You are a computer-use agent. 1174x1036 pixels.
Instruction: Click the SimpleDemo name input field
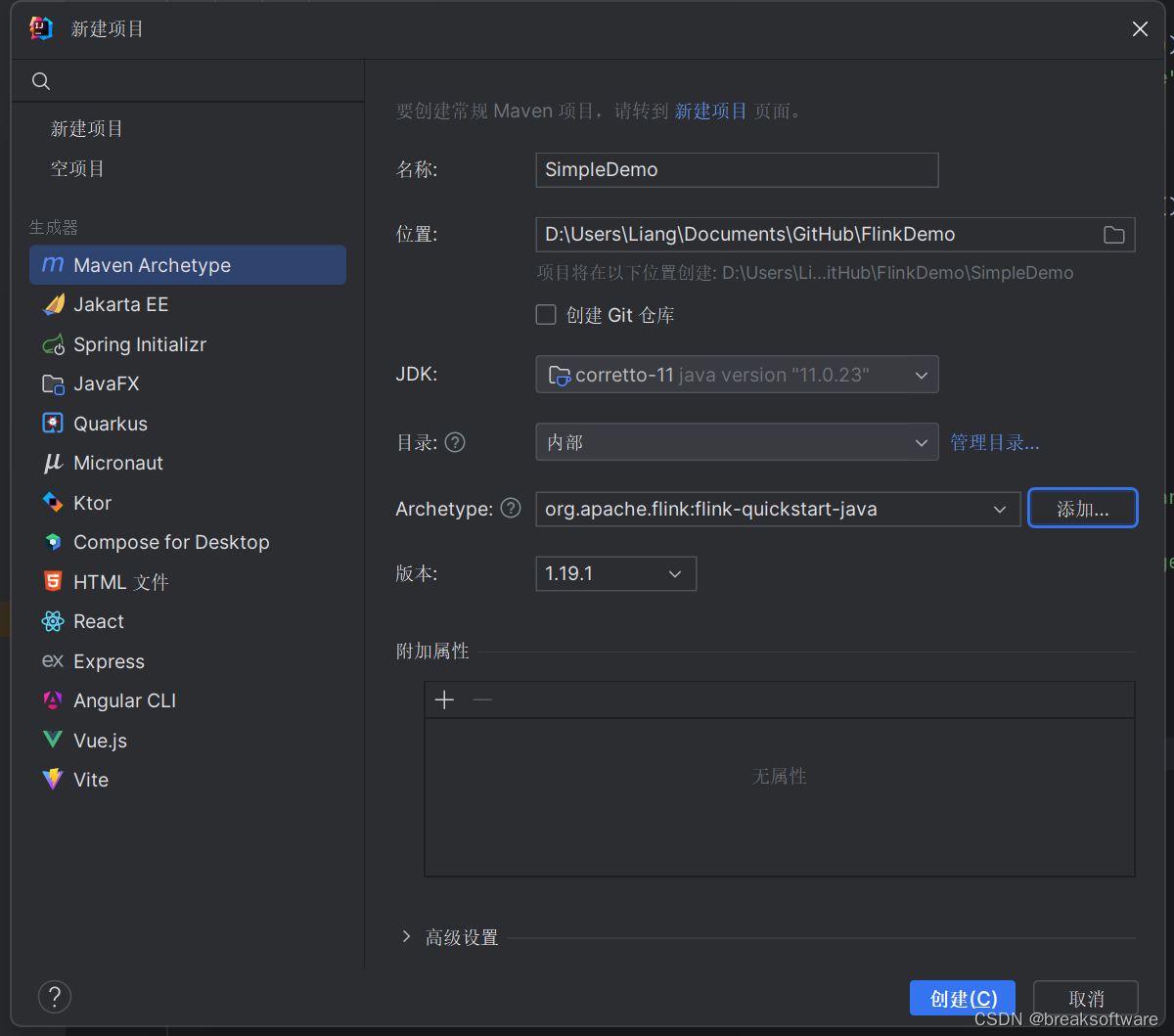736,169
